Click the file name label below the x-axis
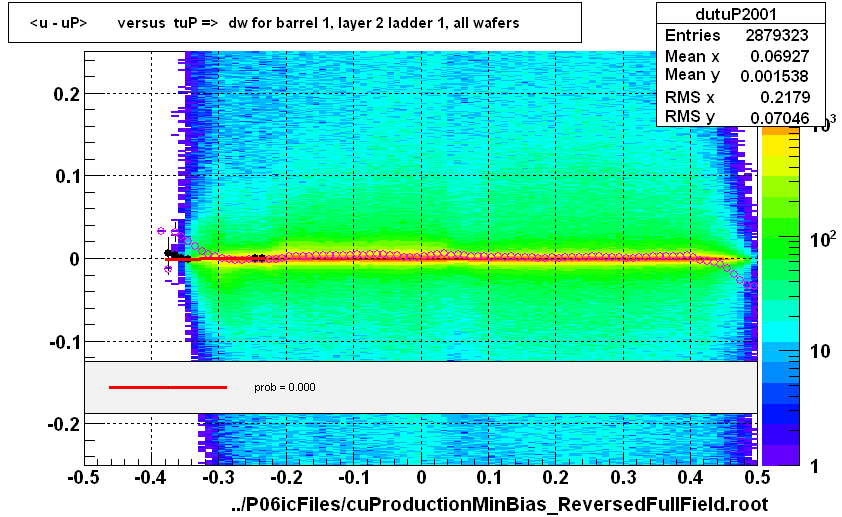The image size is (842, 517). point(499,504)
